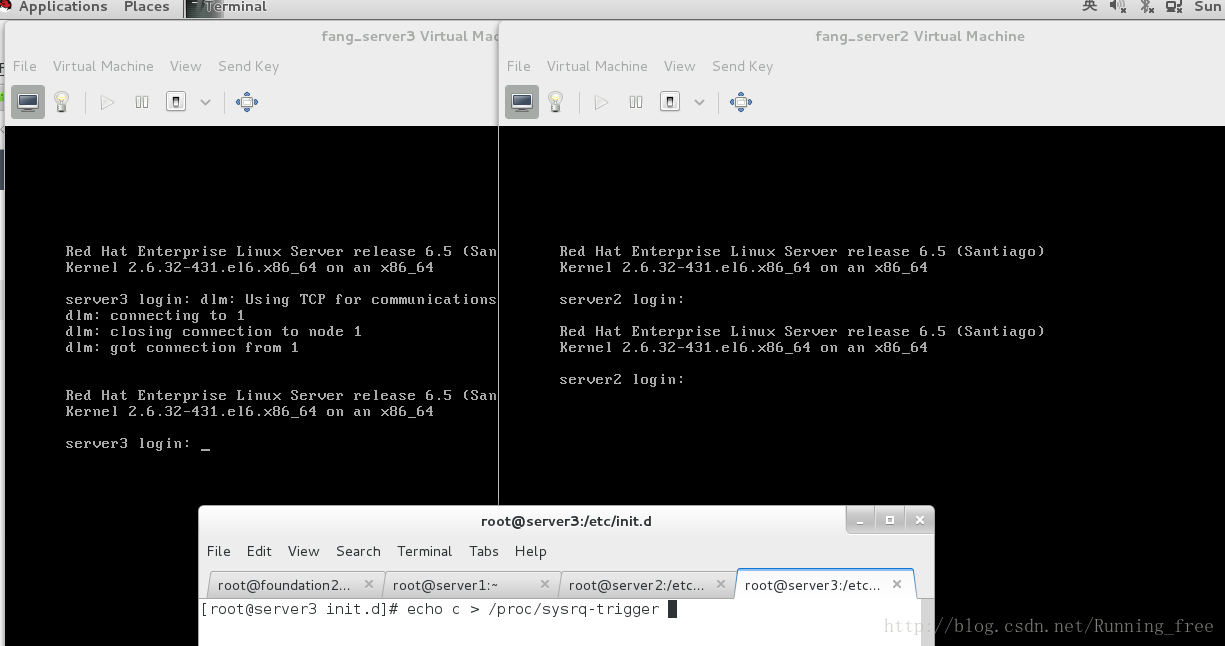Viewport: 1225px width, 646px height.
Task: Close the root@server3 terminal window
Action: point(919,520)
